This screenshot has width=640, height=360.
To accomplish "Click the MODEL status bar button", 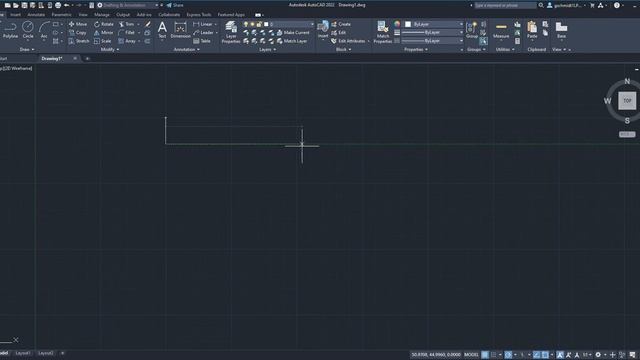I will pyautogui.click(x=471, y=355).
